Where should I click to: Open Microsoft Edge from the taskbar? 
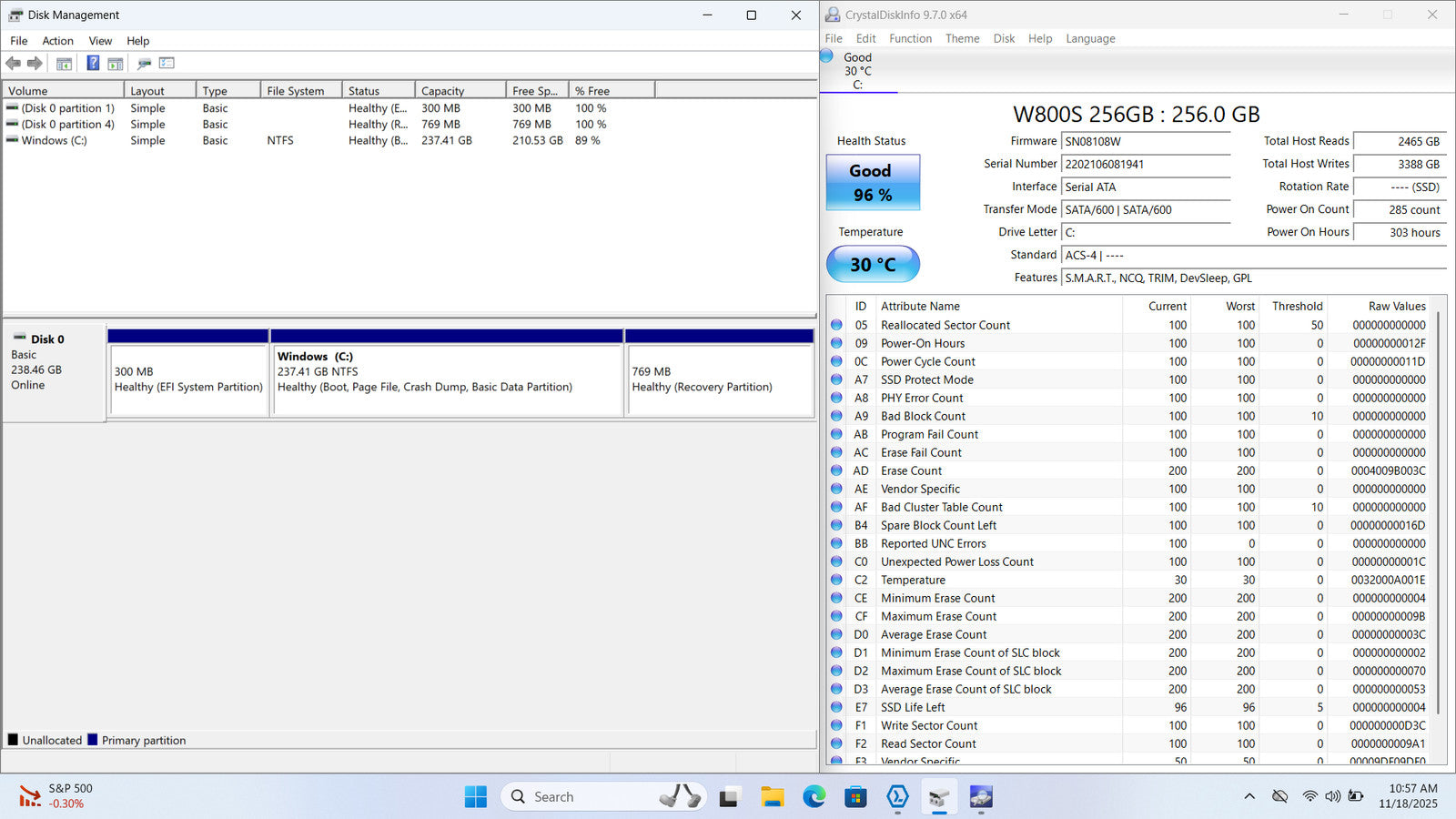click(814, 797)
